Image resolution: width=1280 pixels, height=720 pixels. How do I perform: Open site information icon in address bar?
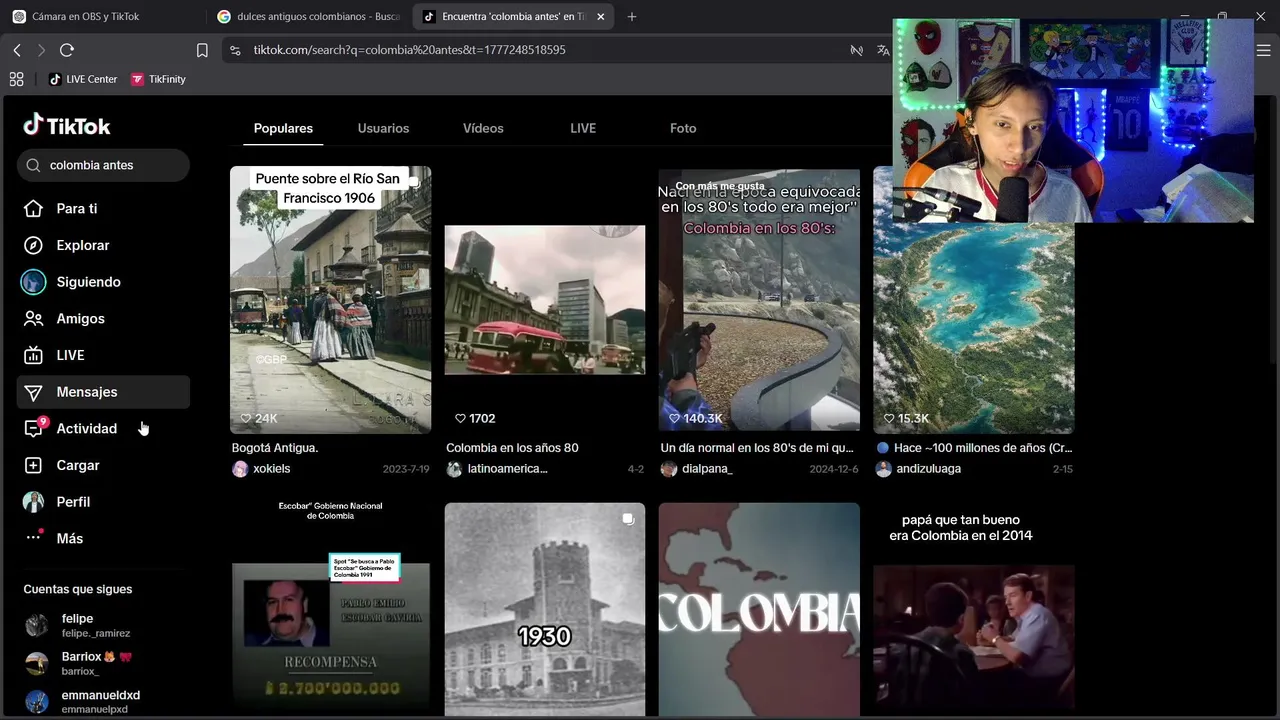pyautogui.click(x=235, y=50)
